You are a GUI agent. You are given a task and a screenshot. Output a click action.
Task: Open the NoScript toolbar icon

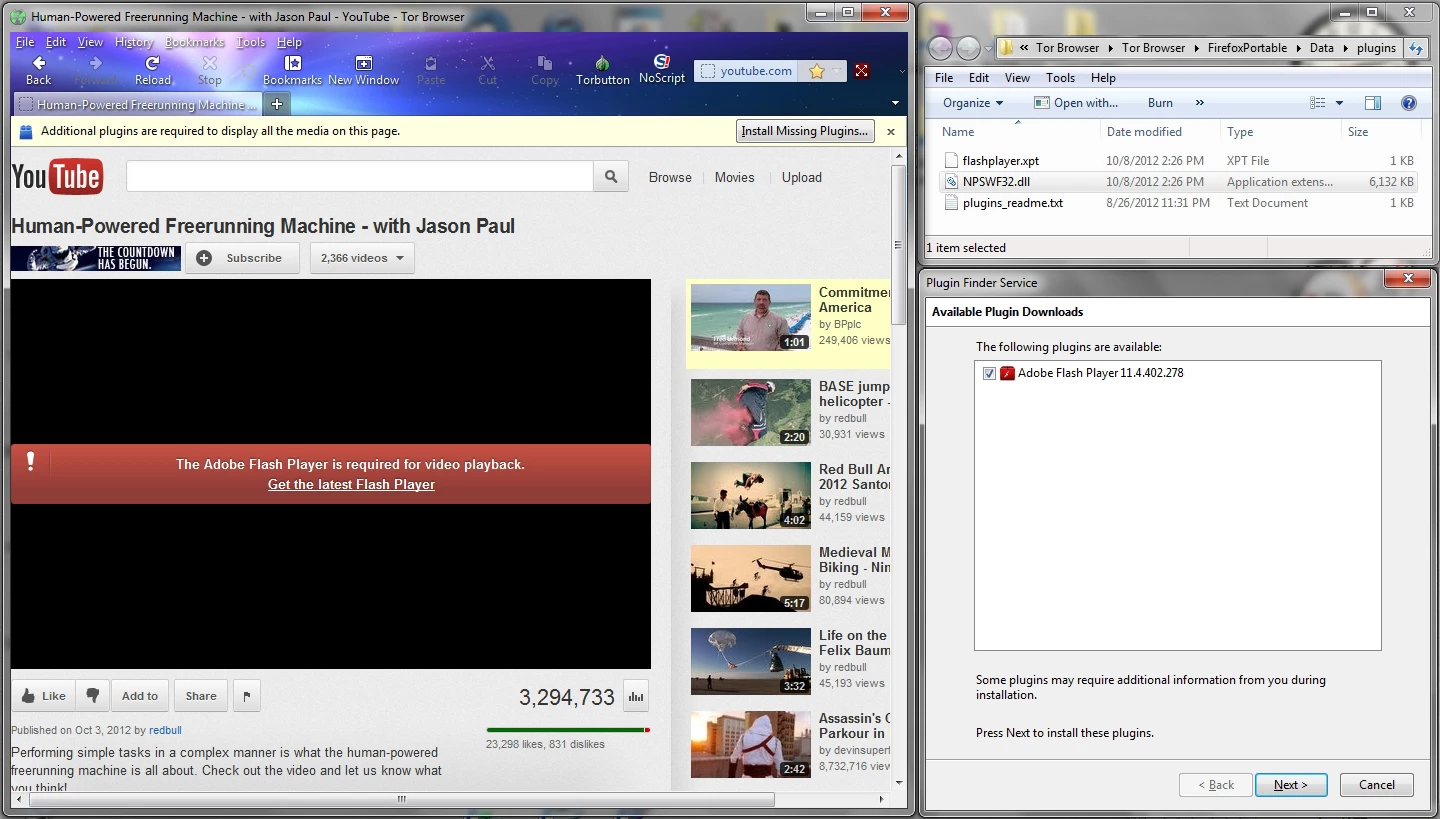662,69
